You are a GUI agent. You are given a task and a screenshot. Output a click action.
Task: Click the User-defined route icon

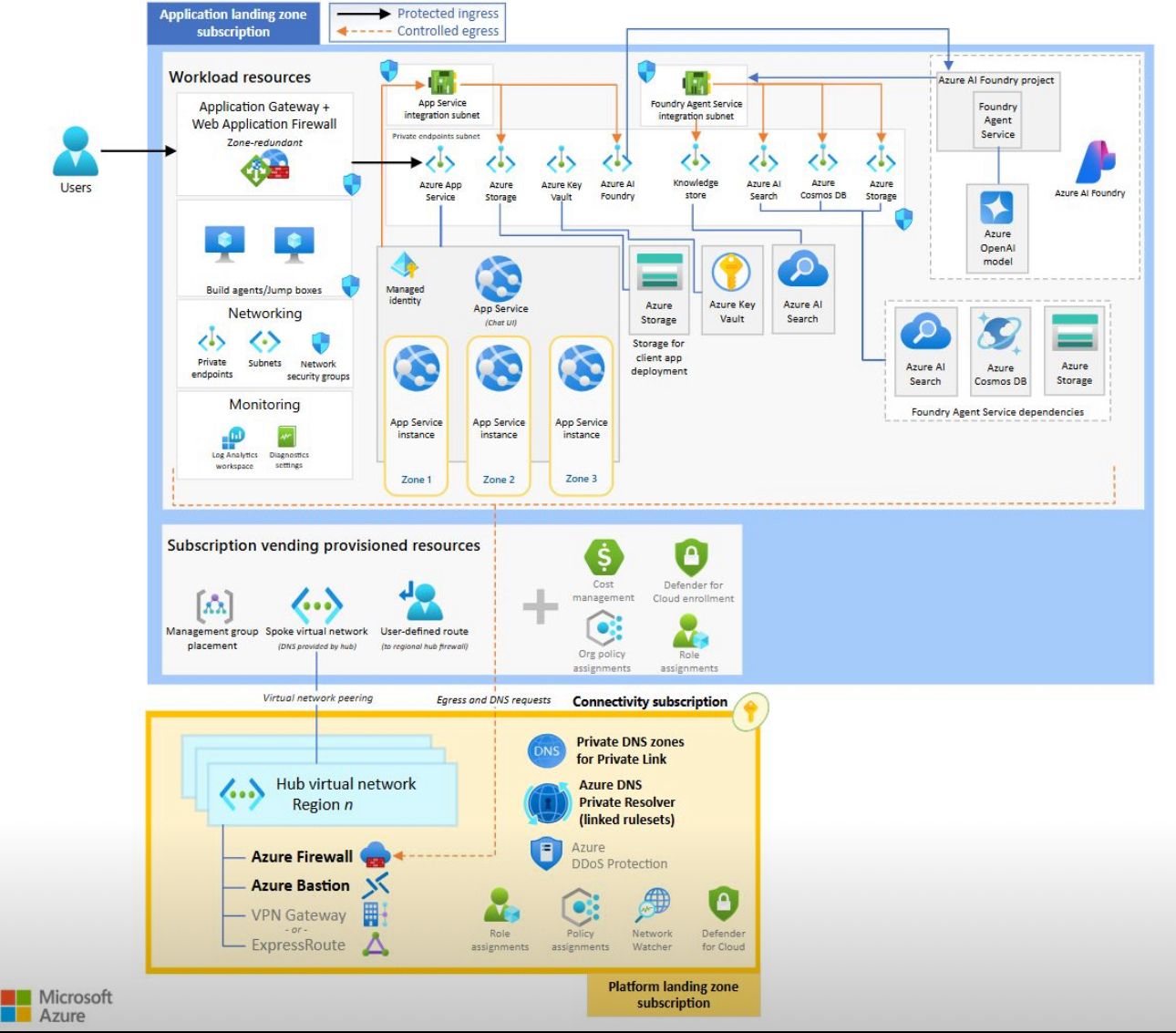tap(420, 601)
